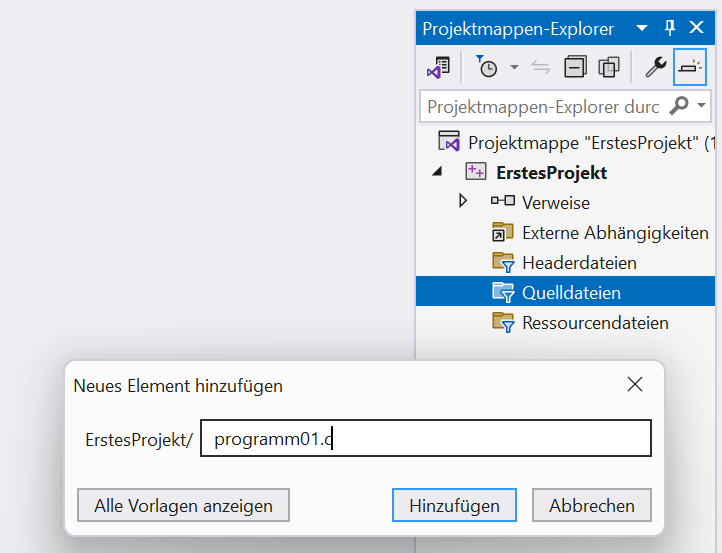
Task: Toggle the preview selected items button
Action: 690,68
